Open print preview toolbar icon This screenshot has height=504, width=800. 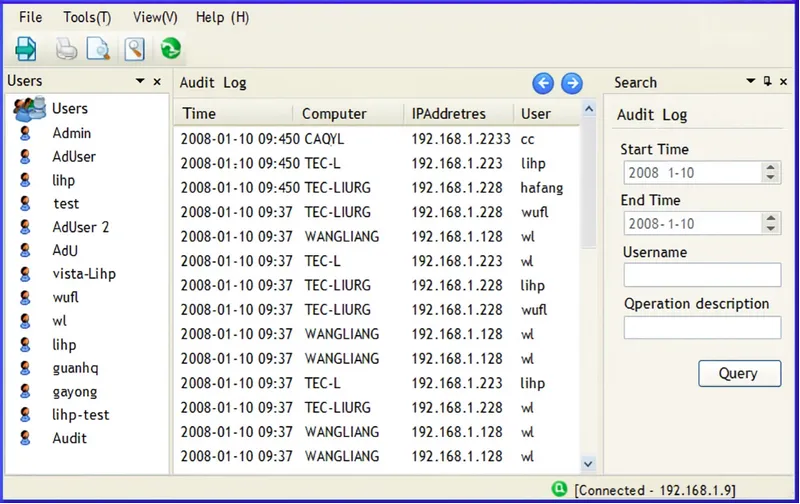pyautogui.click(x=98, y=49)
